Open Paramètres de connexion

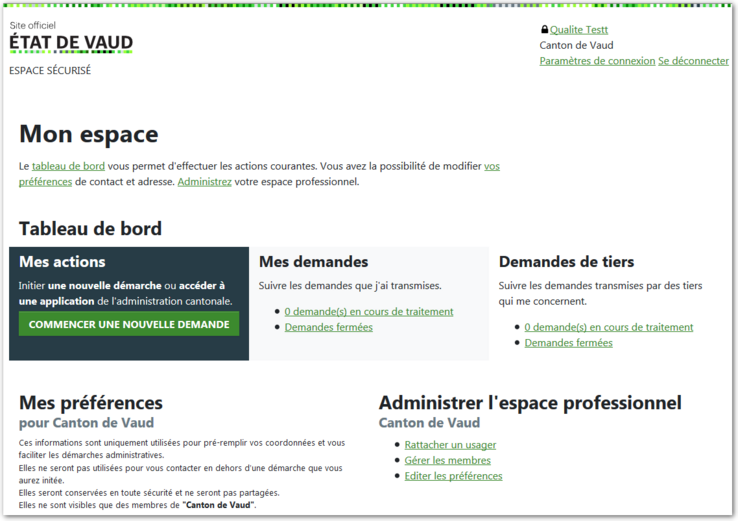(x=597, y=61)
